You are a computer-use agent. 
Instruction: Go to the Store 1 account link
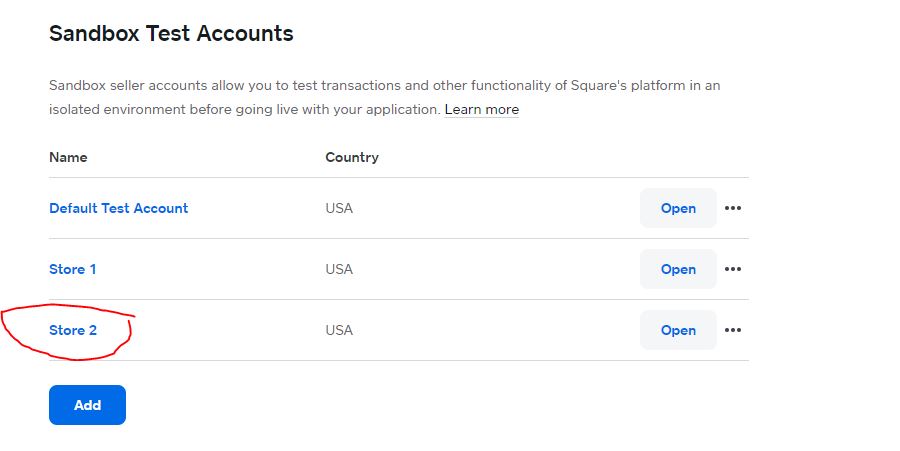pyautogui.click(x=72, y=269)
